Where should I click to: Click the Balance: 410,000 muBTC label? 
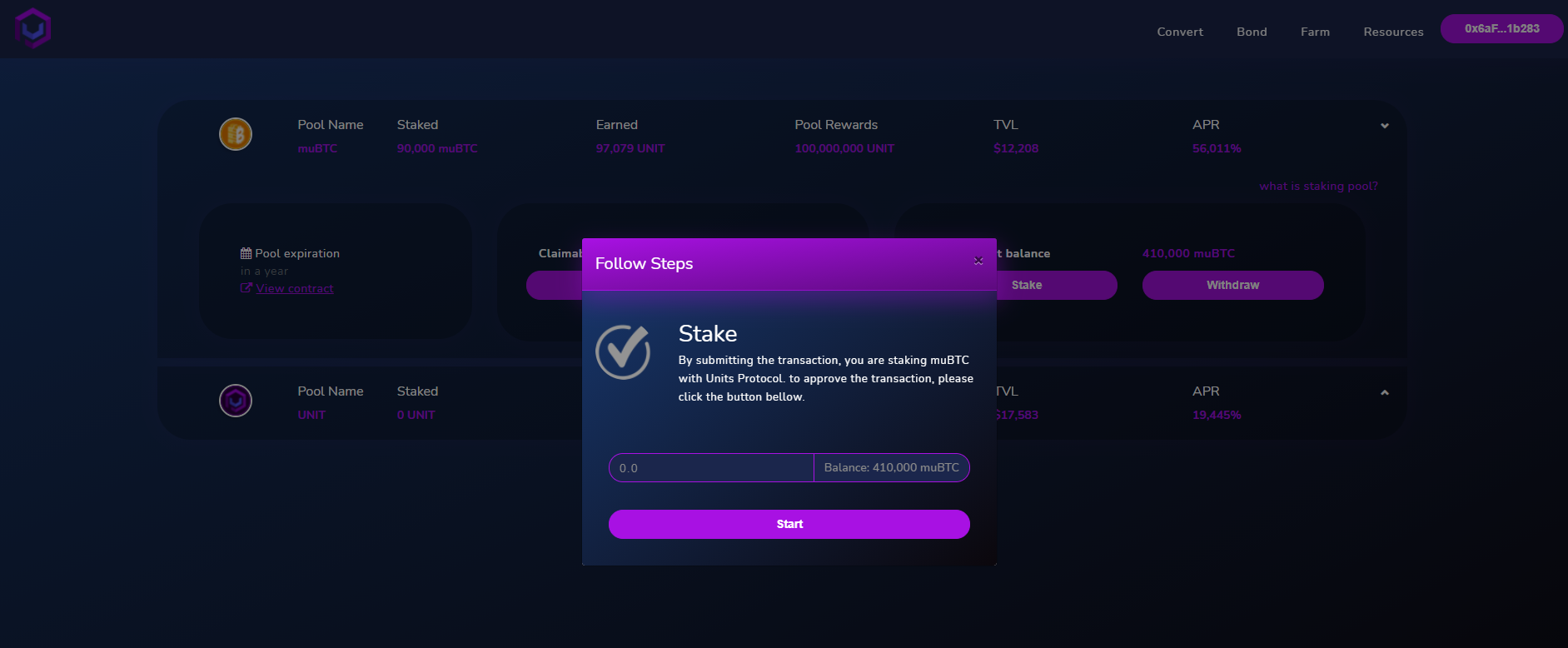coord(891,468)
